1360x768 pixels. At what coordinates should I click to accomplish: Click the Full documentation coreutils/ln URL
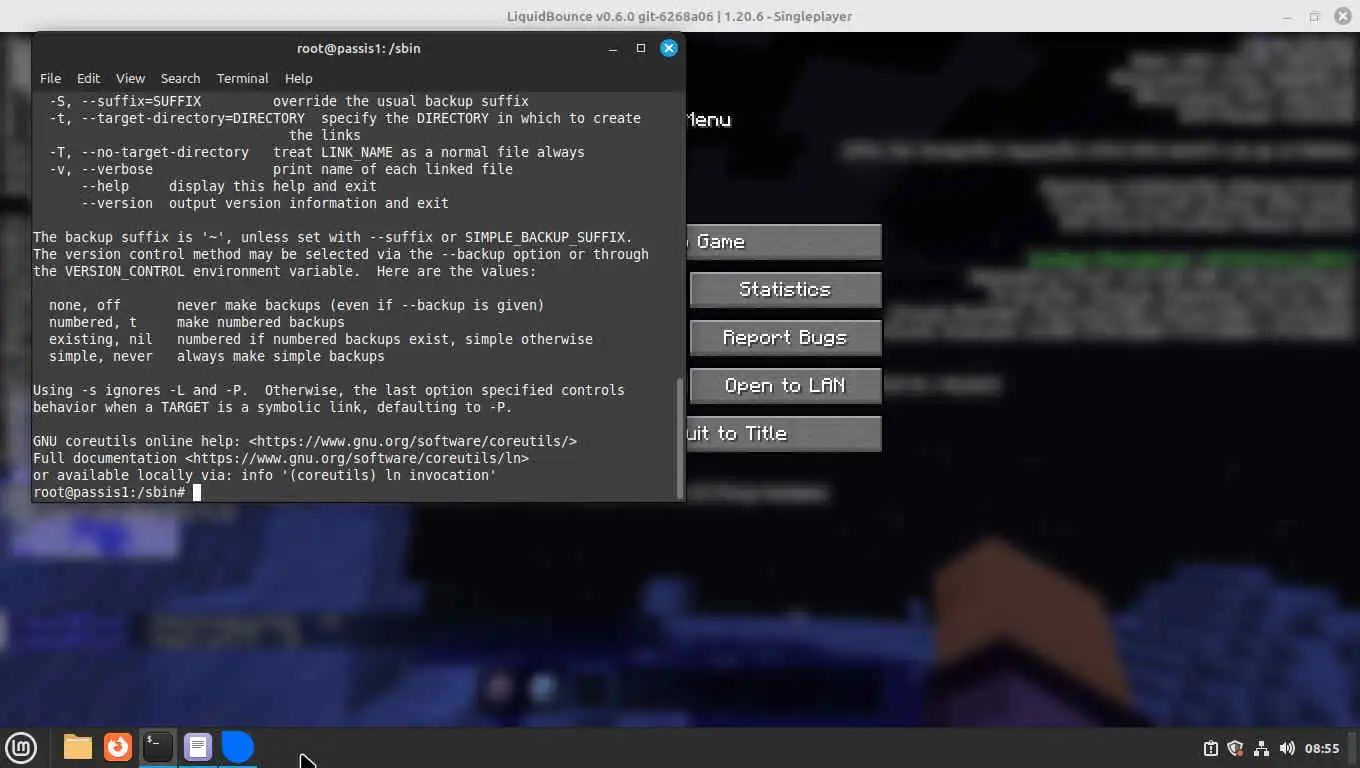click(x=357, y=458)
